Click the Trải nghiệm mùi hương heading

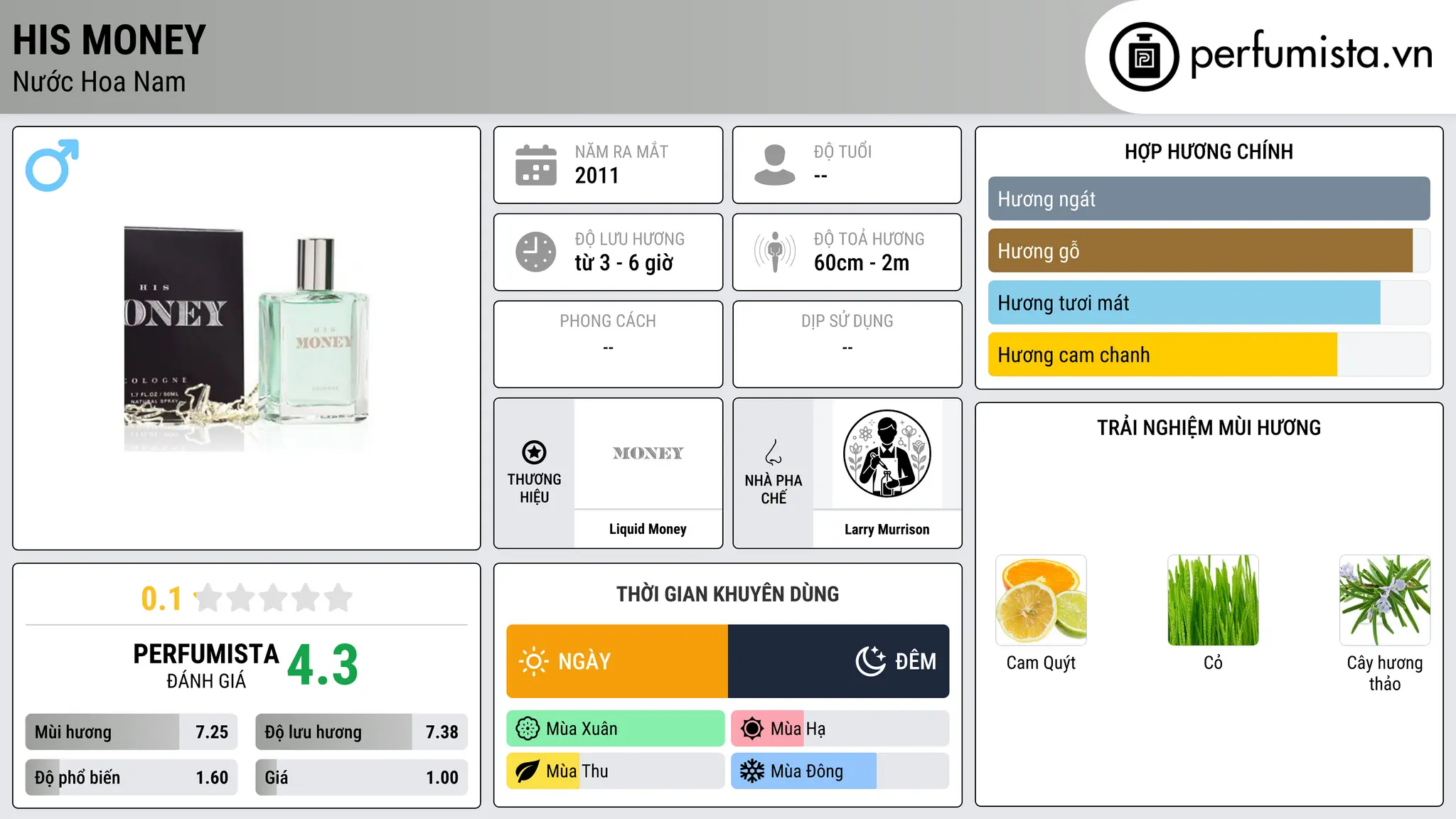click(x=1209, y=427)
